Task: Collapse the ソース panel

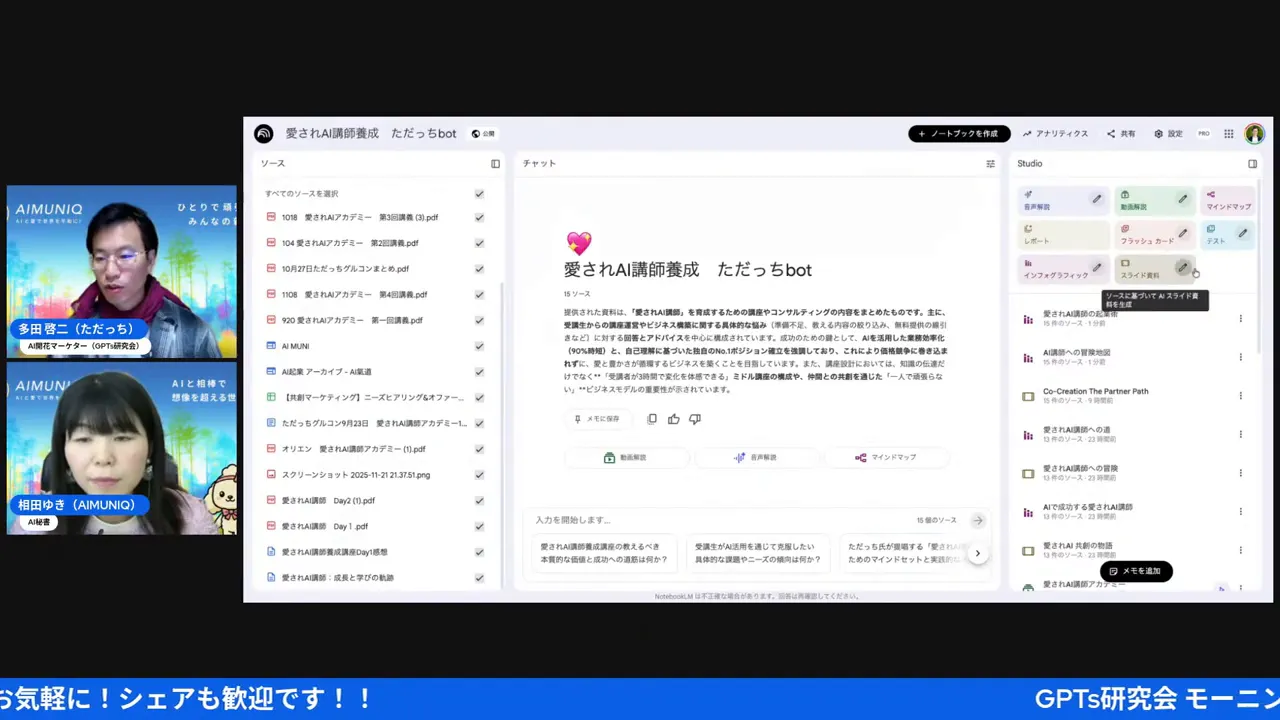Action: pyautogui.click(x=495, y=163)
